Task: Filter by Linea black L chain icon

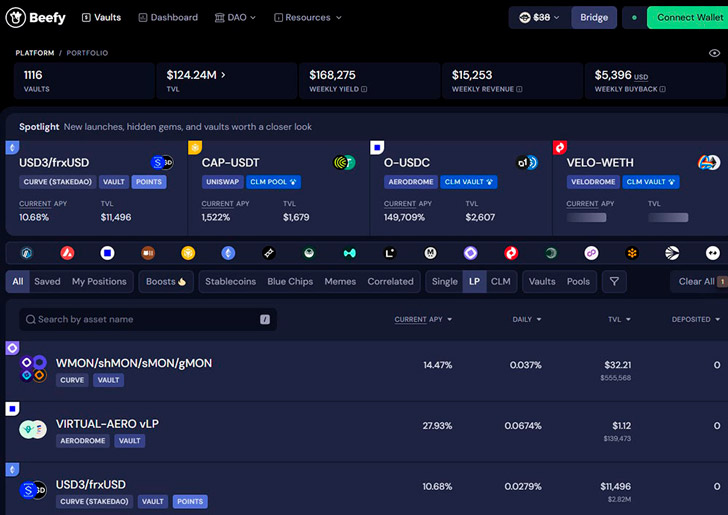Action: coord(390,253)
